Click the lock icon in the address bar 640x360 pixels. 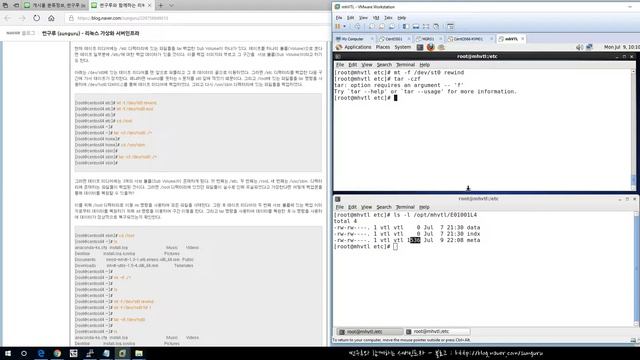[71, 18]
